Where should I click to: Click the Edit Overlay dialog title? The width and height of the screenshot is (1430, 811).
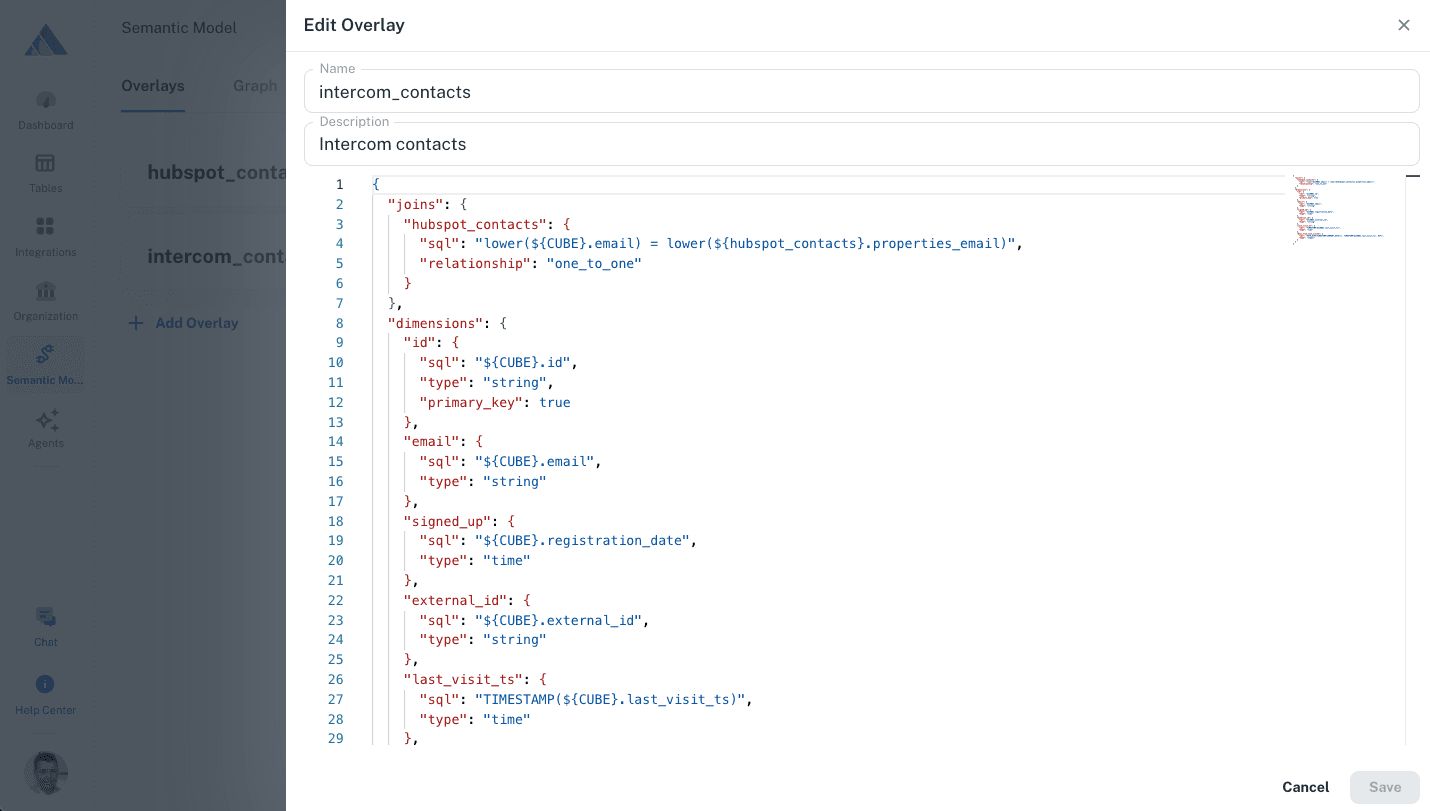(x=354, y=25)
